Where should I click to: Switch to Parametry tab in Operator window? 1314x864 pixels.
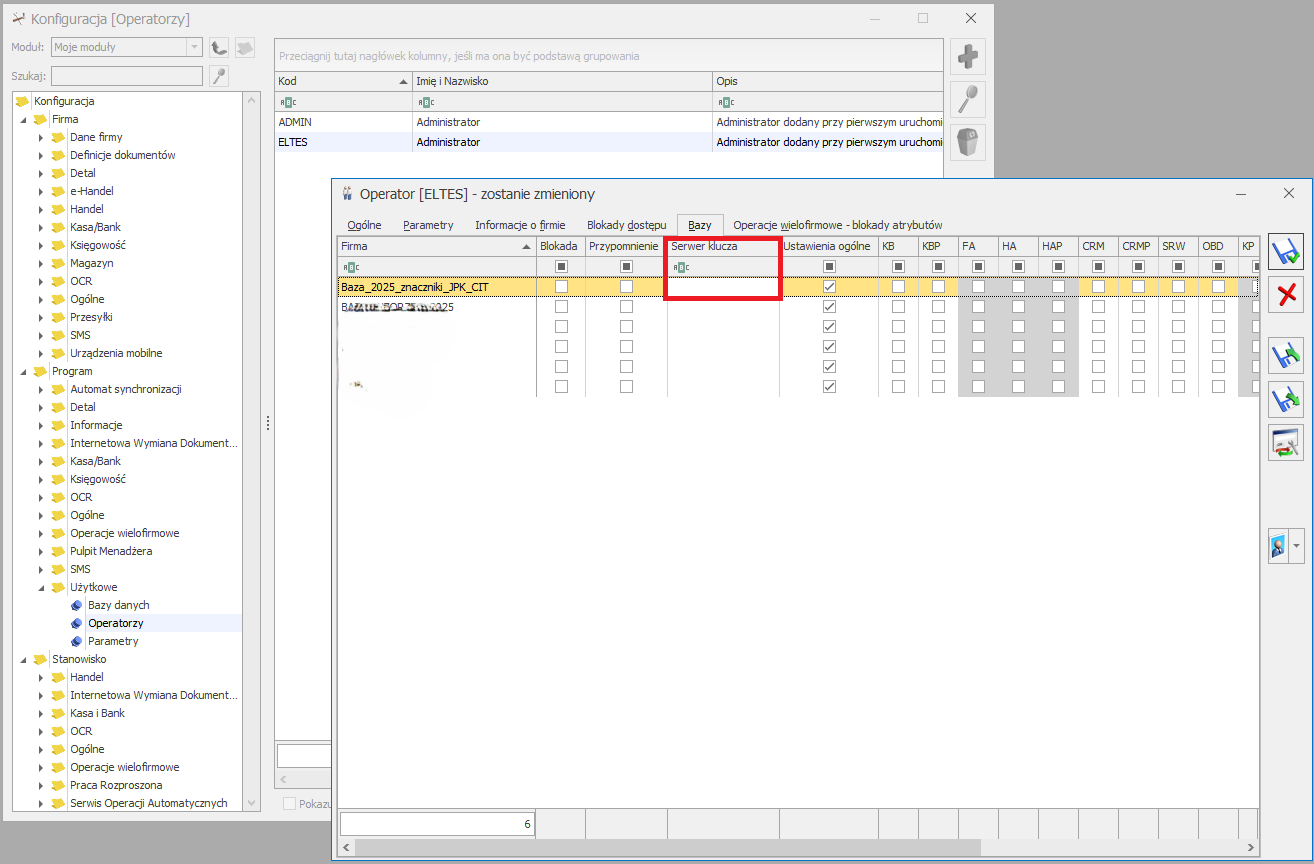428,225
